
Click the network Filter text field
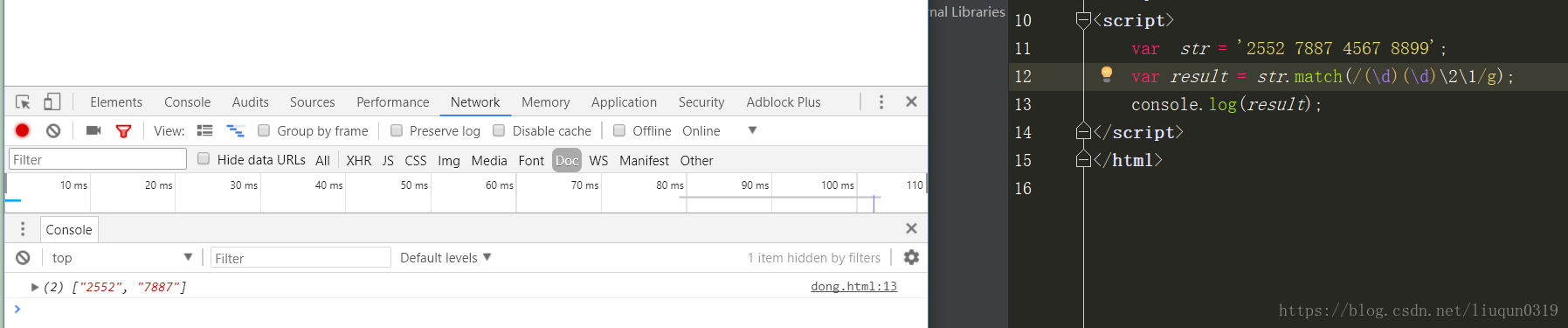click(x=98, y=159)
